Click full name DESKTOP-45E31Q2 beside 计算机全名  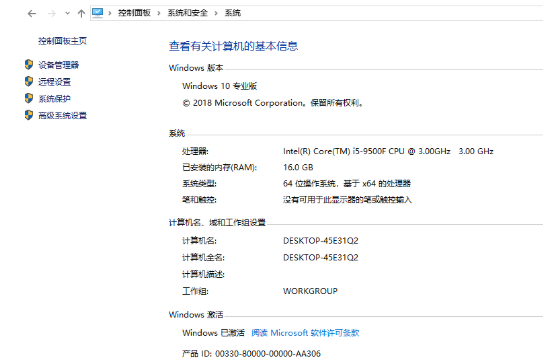click(x=321, y=257)
